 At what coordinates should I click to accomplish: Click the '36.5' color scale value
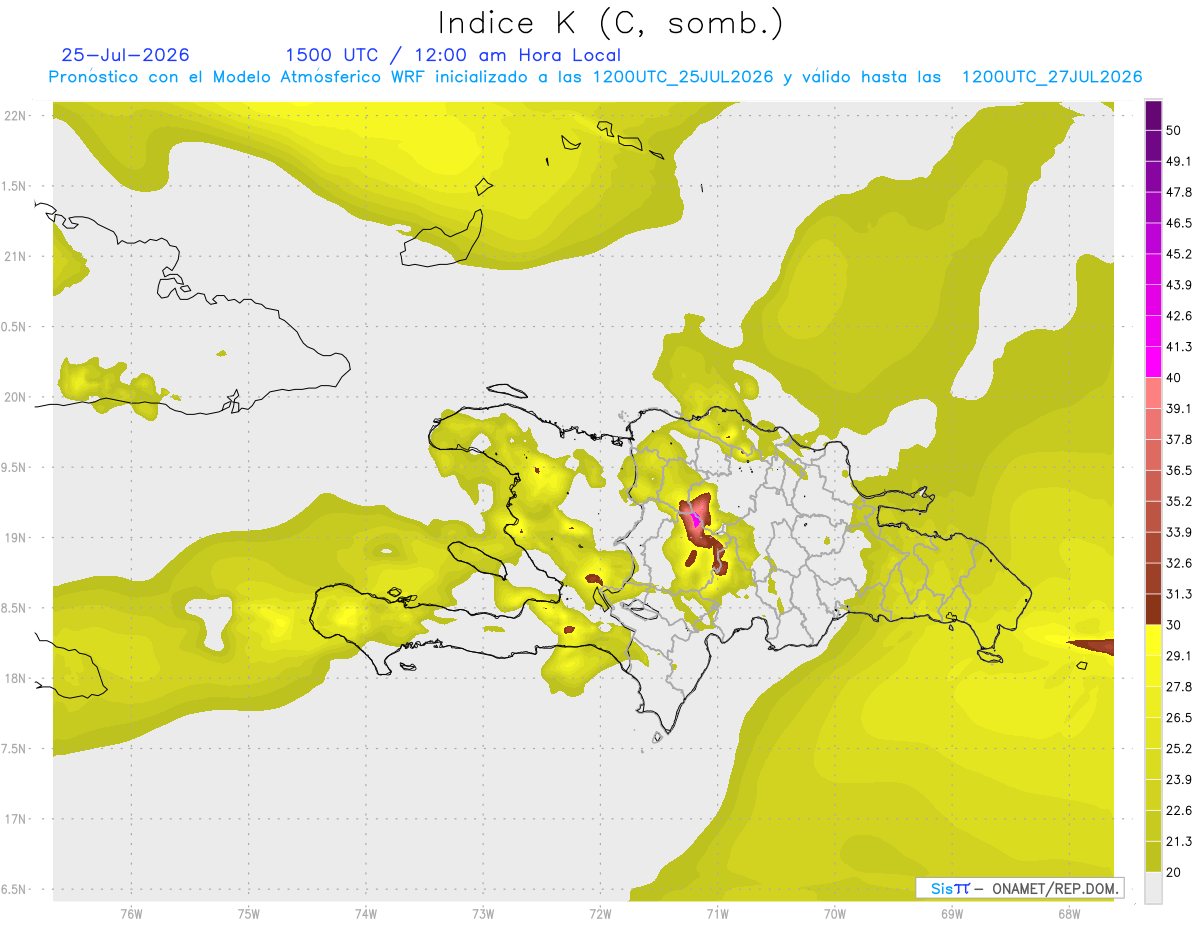1179,470
